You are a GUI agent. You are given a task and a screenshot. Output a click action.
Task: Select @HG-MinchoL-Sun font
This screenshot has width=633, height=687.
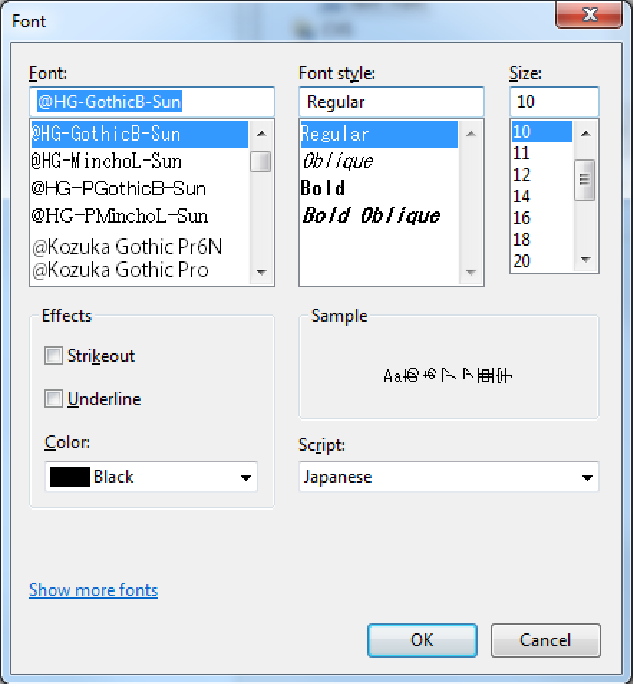(x=139, y=161)
